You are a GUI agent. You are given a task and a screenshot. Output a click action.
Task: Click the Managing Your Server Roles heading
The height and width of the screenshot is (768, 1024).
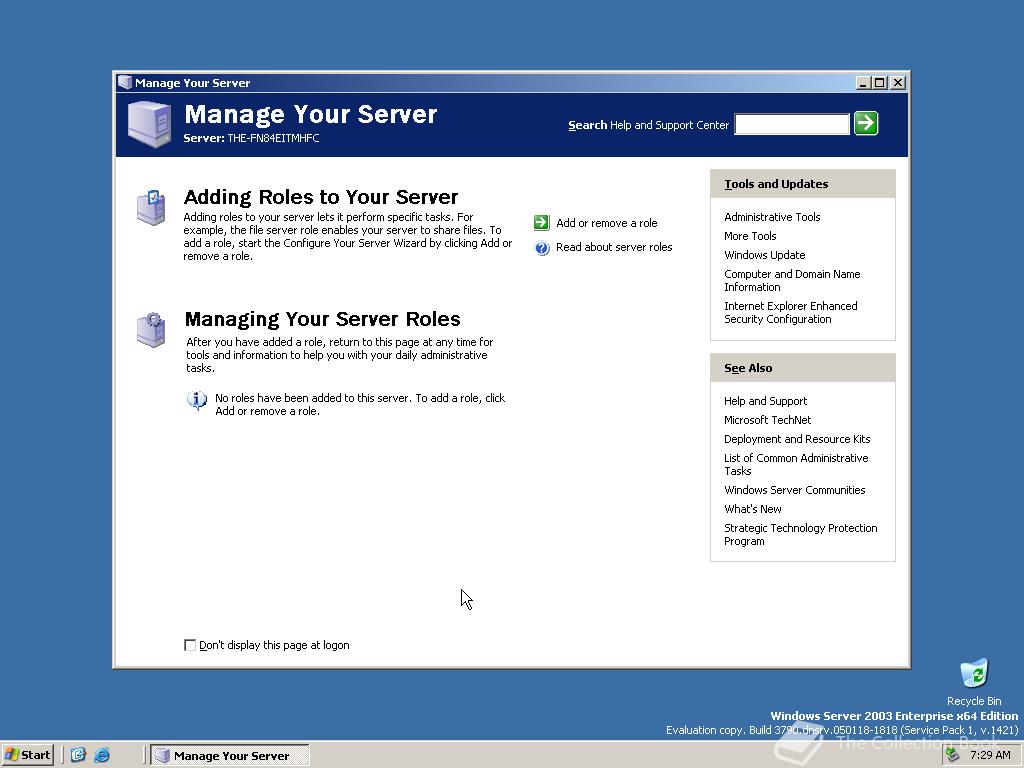[x=323, y=319]
